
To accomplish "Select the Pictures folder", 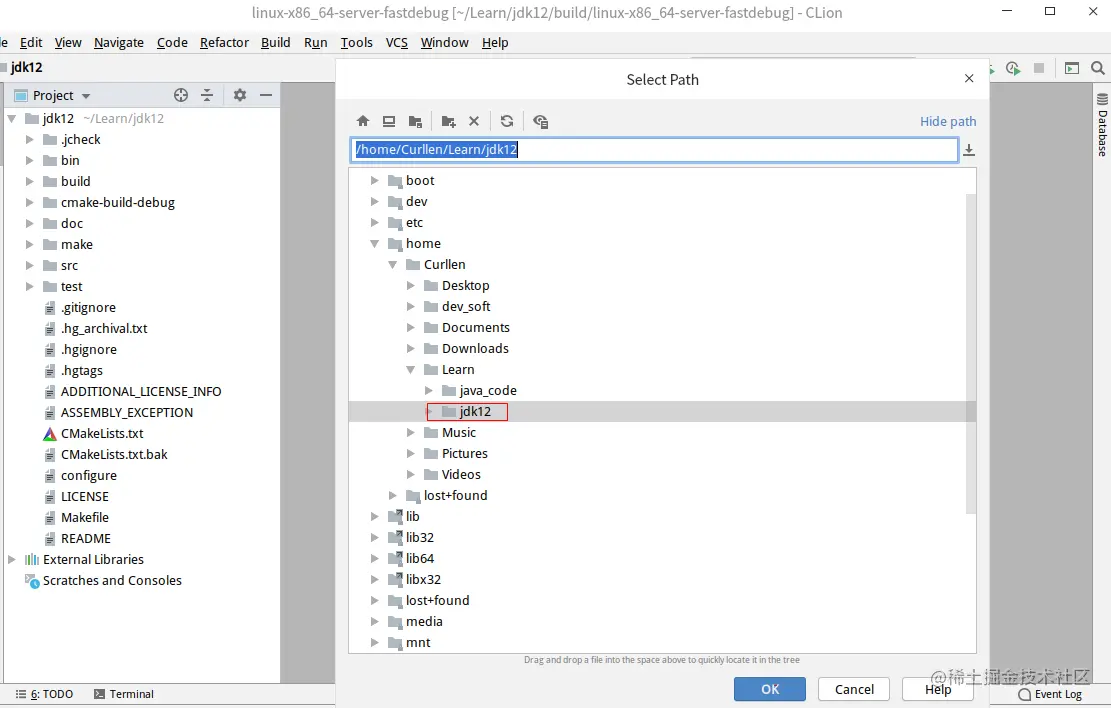I will 464,454.
